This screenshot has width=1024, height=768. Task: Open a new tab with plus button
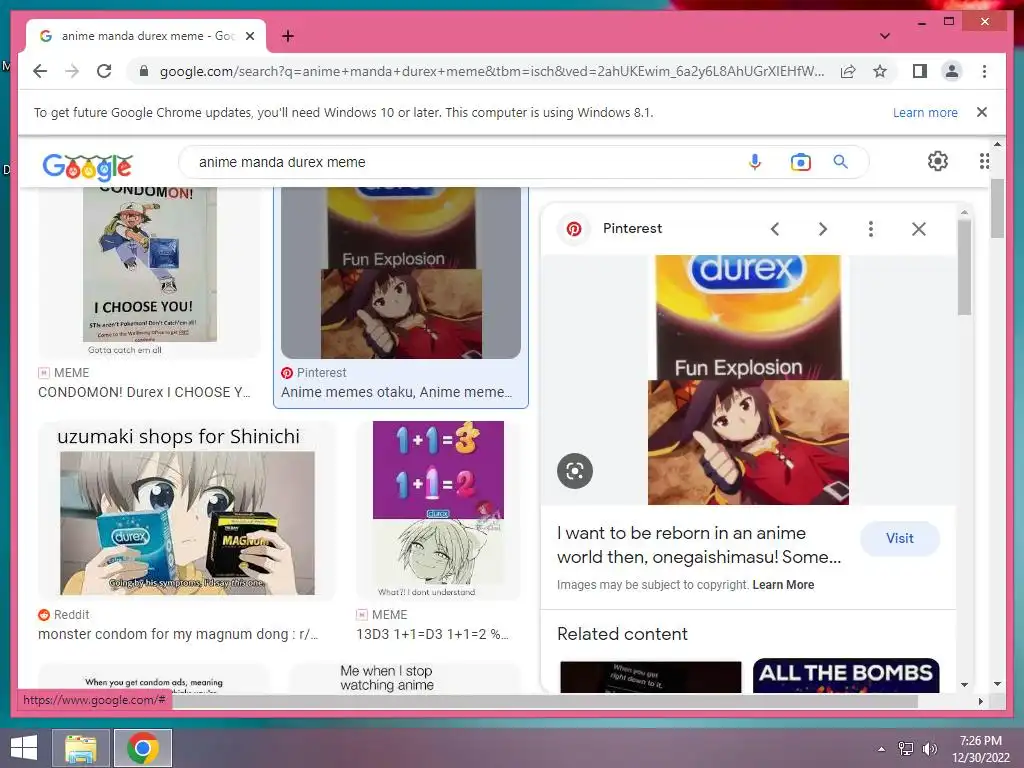click(x=287, y=36)
